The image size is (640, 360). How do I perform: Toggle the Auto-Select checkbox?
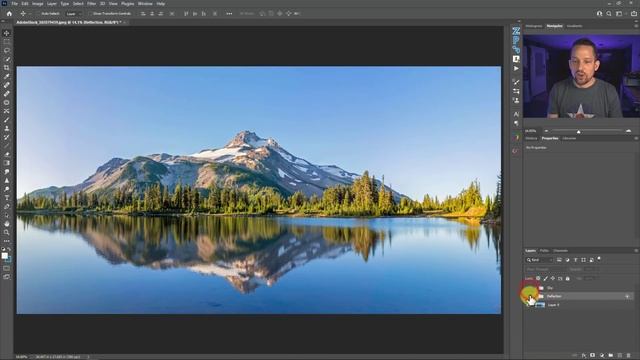(x=38, y=13)
